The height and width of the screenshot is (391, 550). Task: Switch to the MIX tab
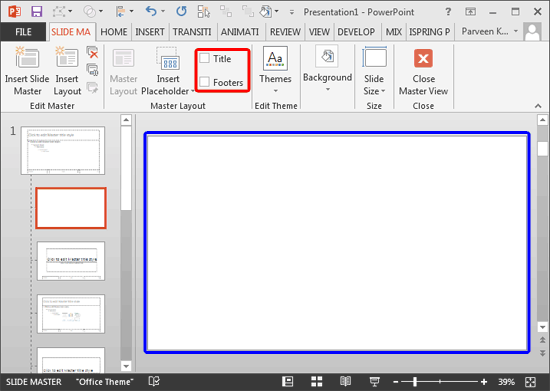click(x=394, y=32)
